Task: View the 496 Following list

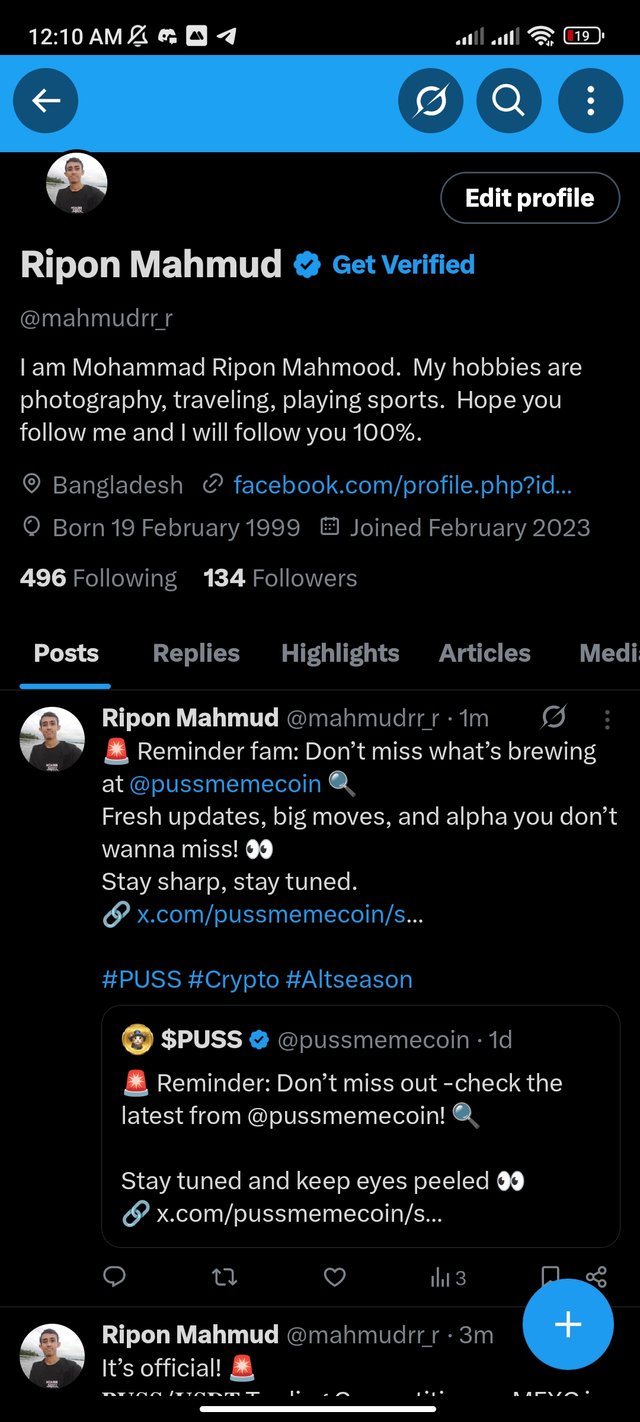Action: tap(98, 578)
